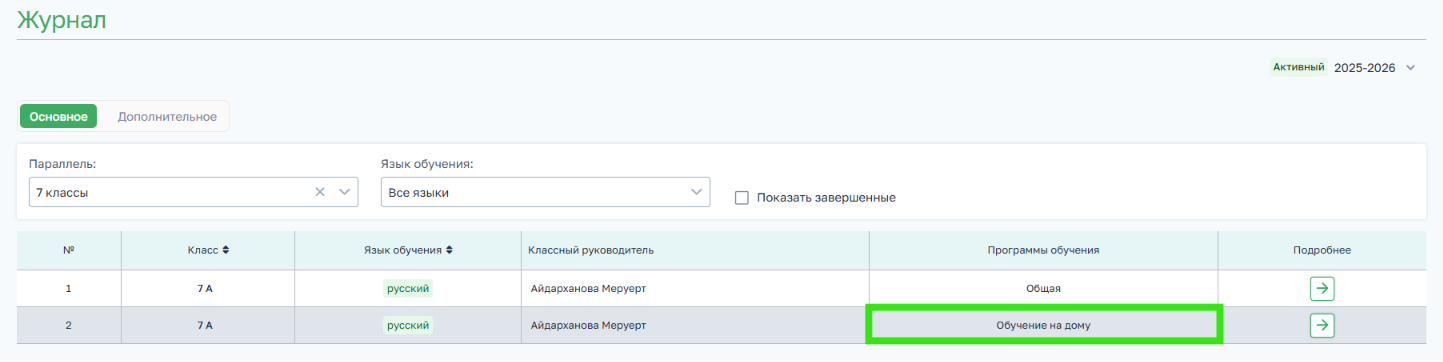Click Айдарханова Меруерт in row 1

(589, 288)
